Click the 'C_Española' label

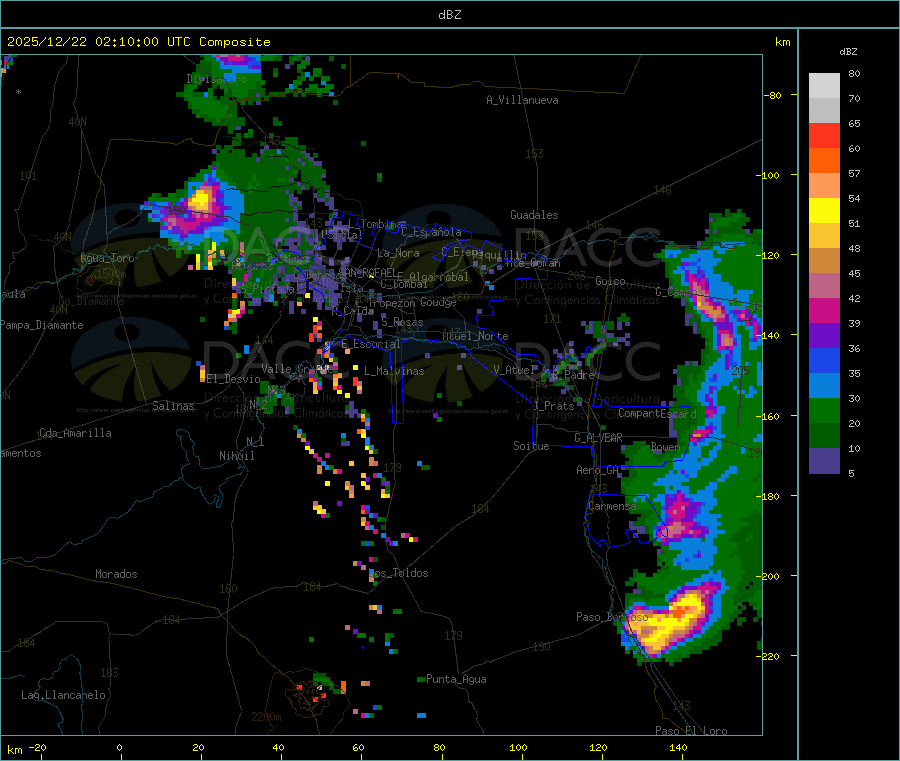click(x=431, y=232)
